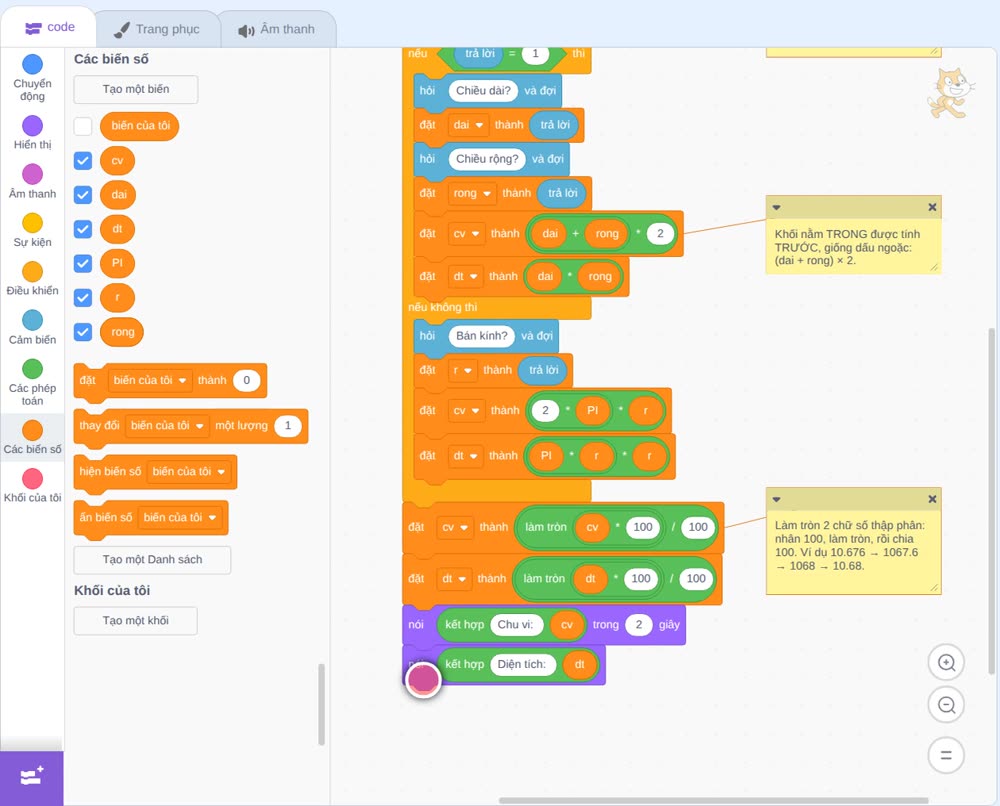Hide the dt variable monitor
The width and height of the screenshot is (1000, 806).
click(83, 229)
